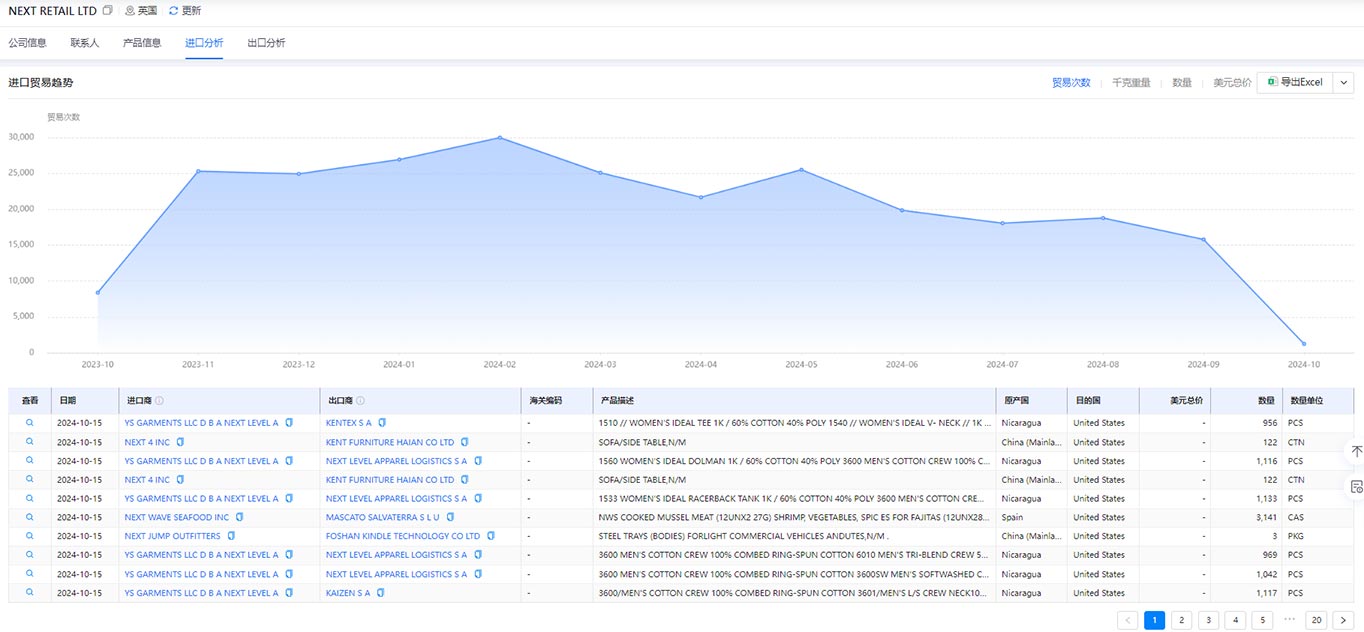Viewport: 1364px width, 632px height.
Task: Switch chart metric to 千克重量
Action: point(1131,83)
